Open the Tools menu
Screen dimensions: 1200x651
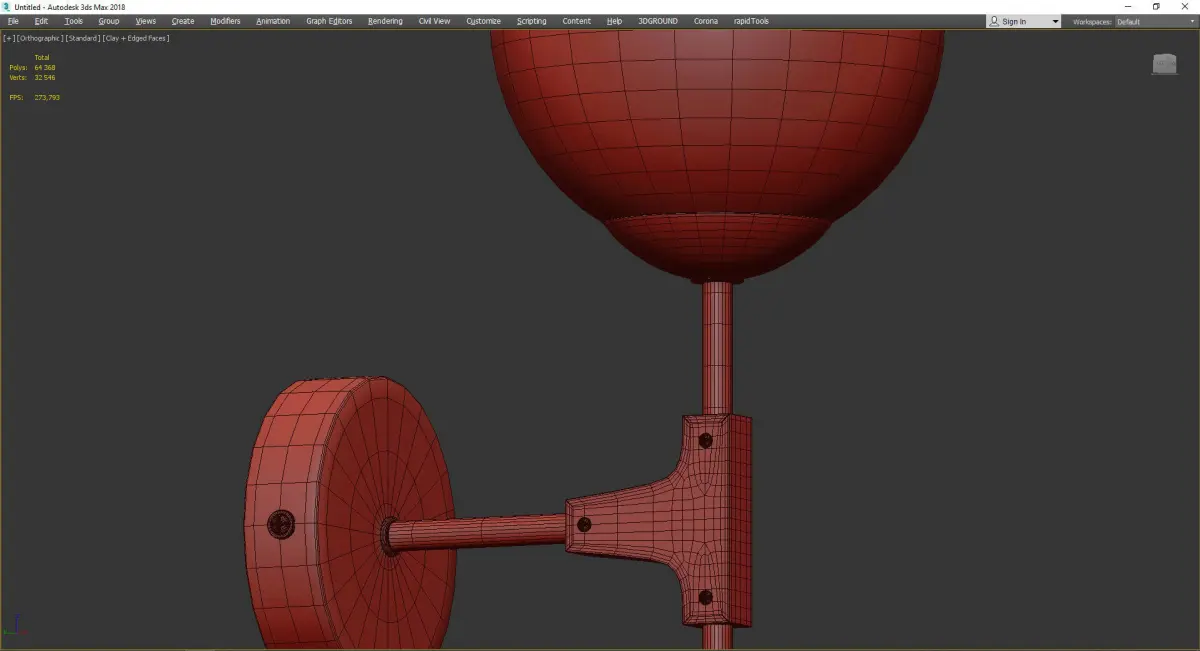(x=74, y=21)
